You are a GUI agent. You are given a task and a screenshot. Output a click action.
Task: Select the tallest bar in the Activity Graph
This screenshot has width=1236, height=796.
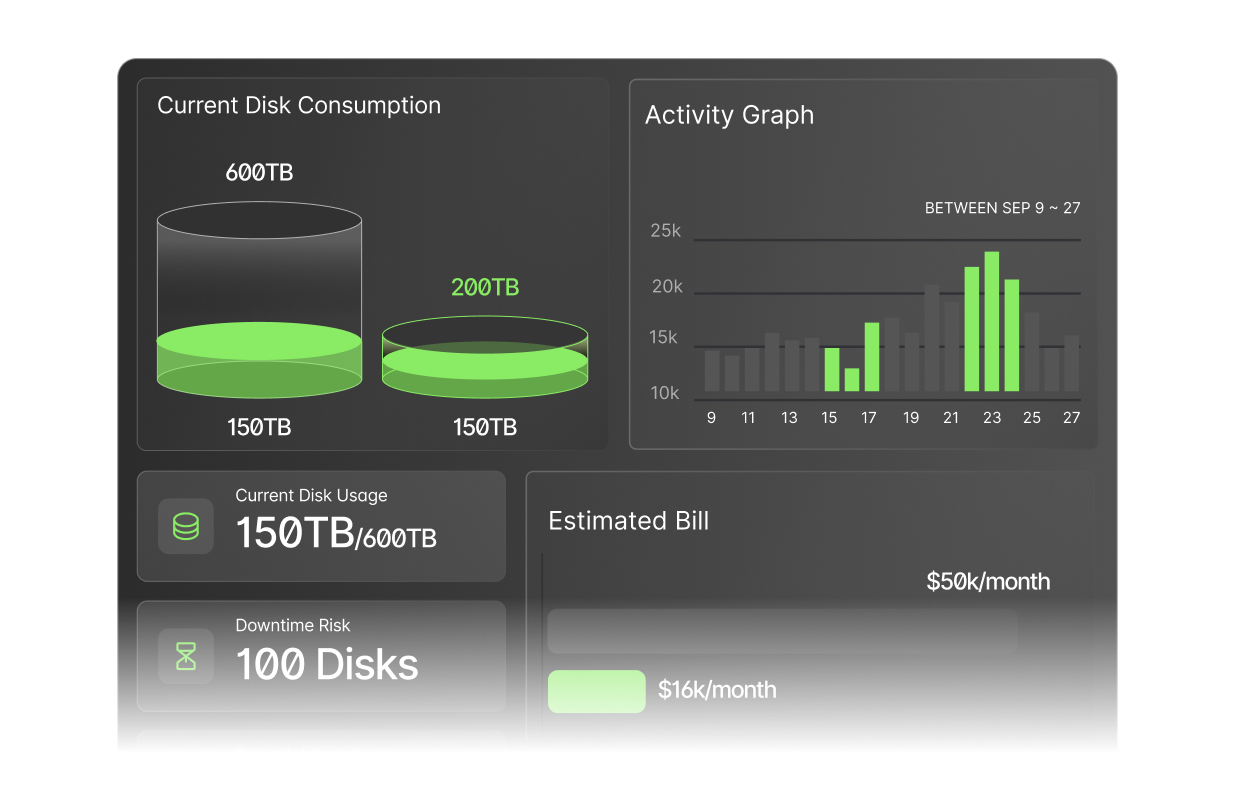(992, 320)
